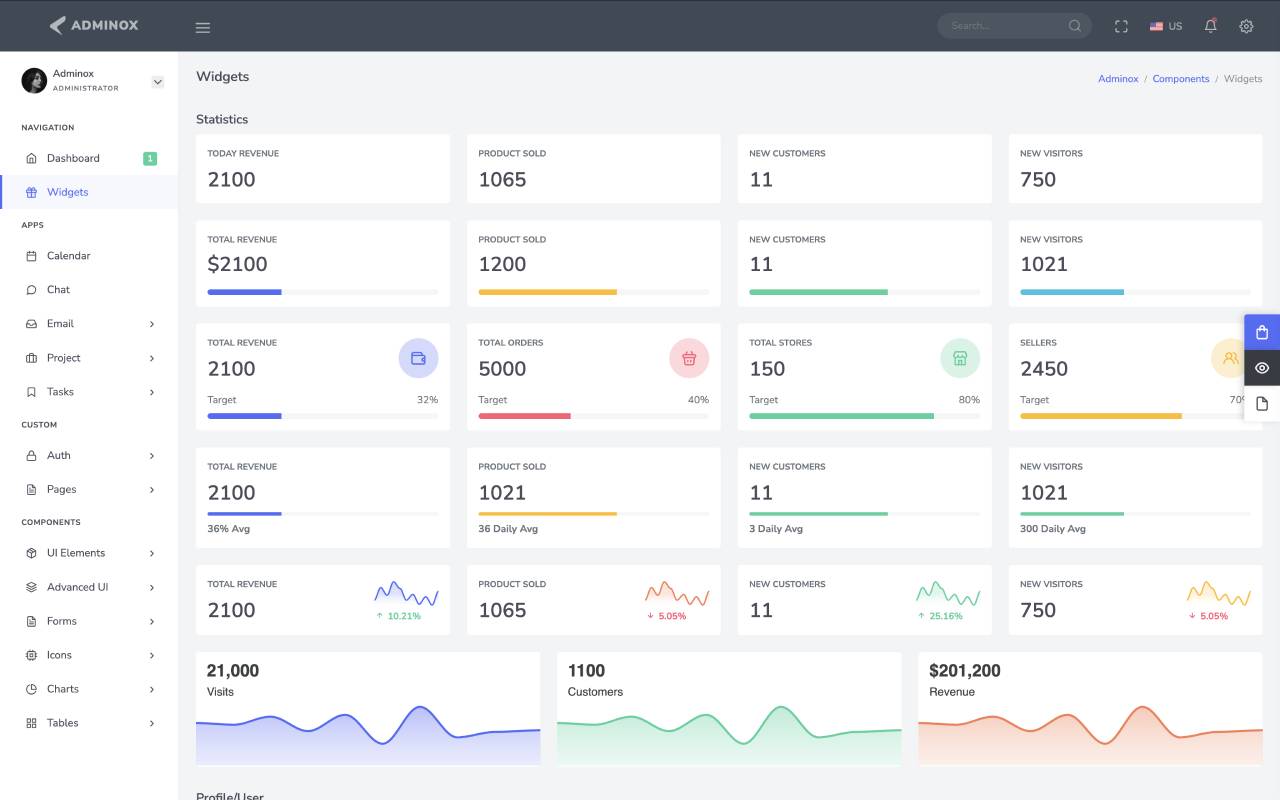Open Chat menu item
Image resolution: width=1280 pixels, height=800 pixels.
pos(89,290)
